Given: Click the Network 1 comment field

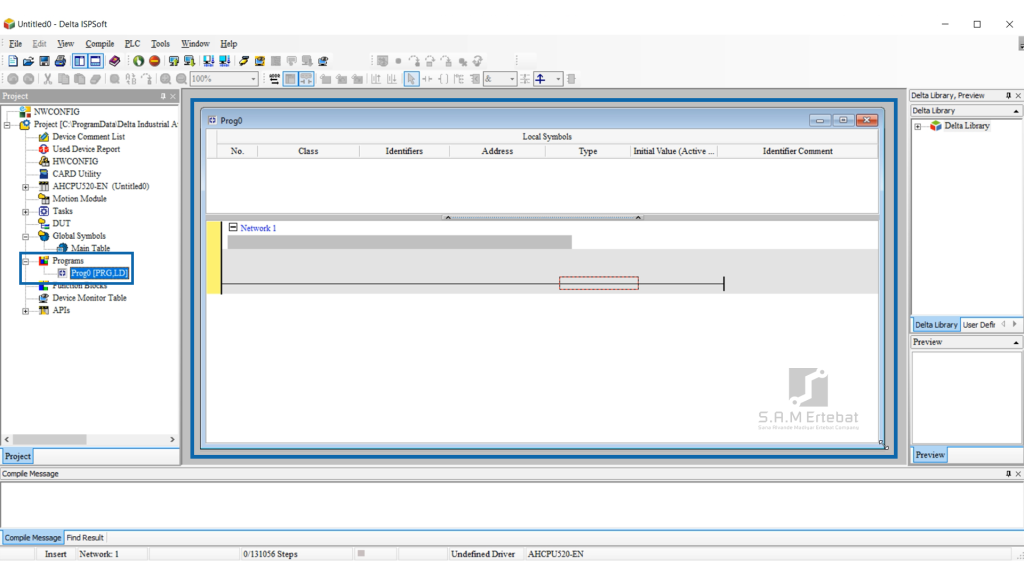Looking at the screenshot, I should [x=400, y=242].
